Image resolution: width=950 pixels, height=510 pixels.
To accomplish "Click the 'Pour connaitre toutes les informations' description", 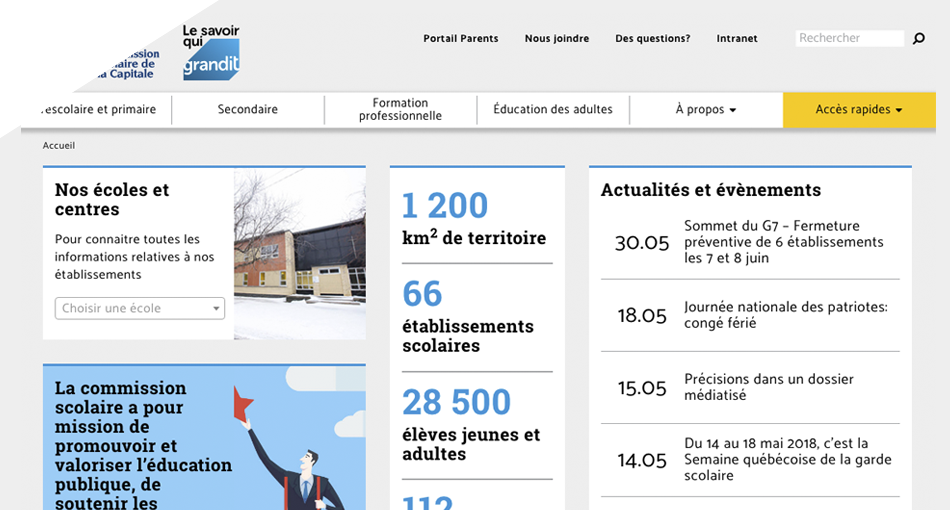I will tap(135, 257).
